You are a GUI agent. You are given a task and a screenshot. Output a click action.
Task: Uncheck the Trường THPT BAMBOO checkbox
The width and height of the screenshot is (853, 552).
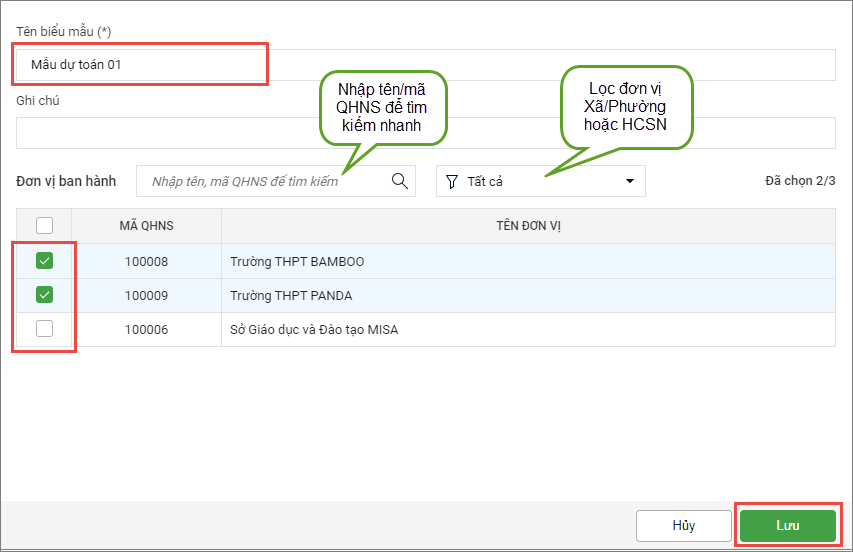click(x=44, y=261)
